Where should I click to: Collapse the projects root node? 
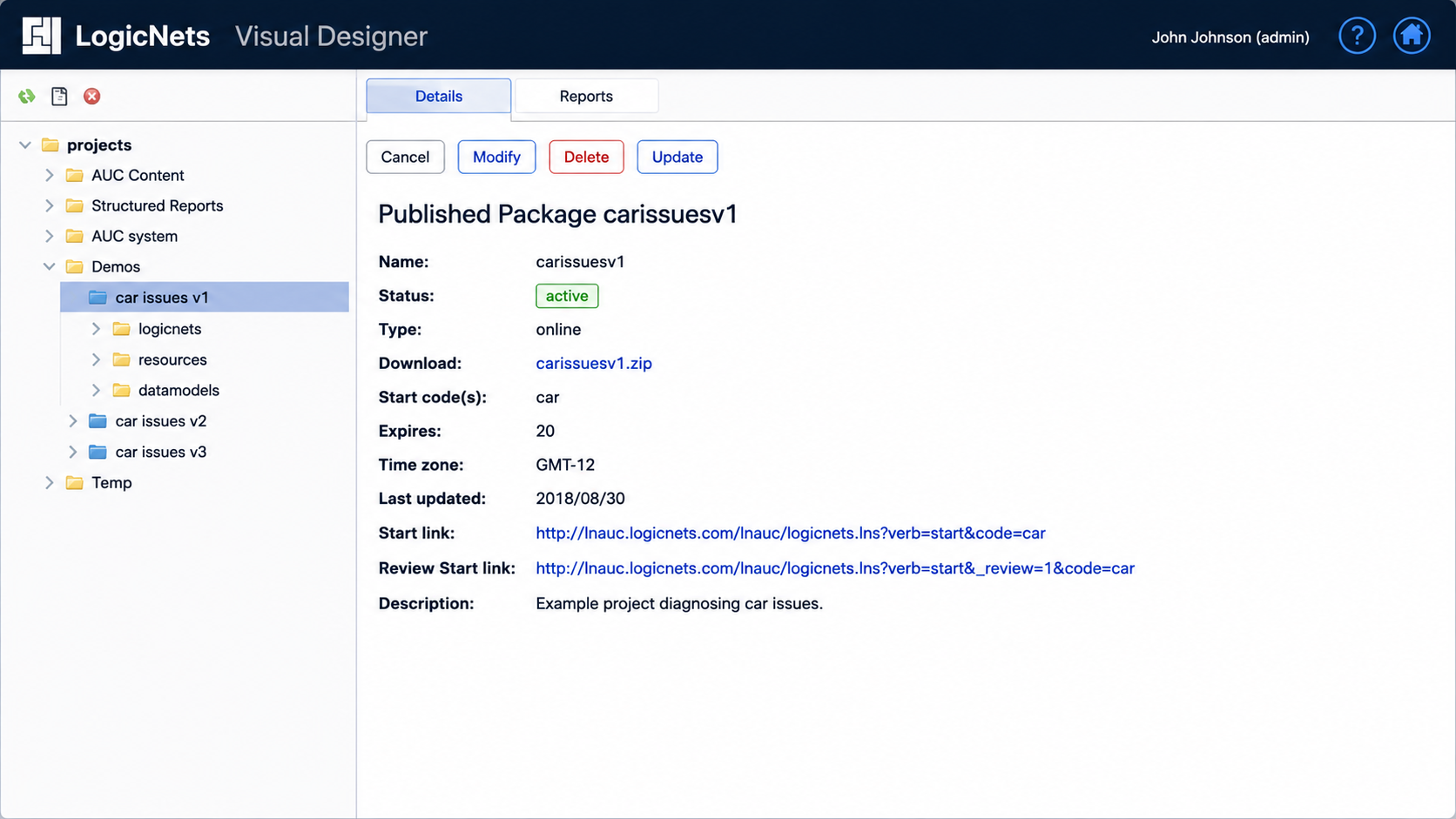point(25,144)
